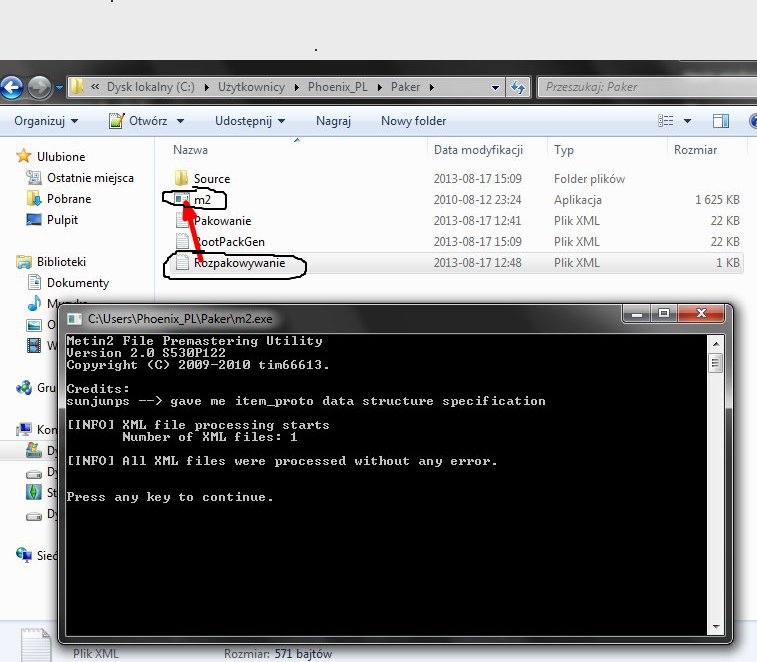The image size is (757, 662).
Task: Open Biblioteki in navigation pane
Action: click(61, 262)
